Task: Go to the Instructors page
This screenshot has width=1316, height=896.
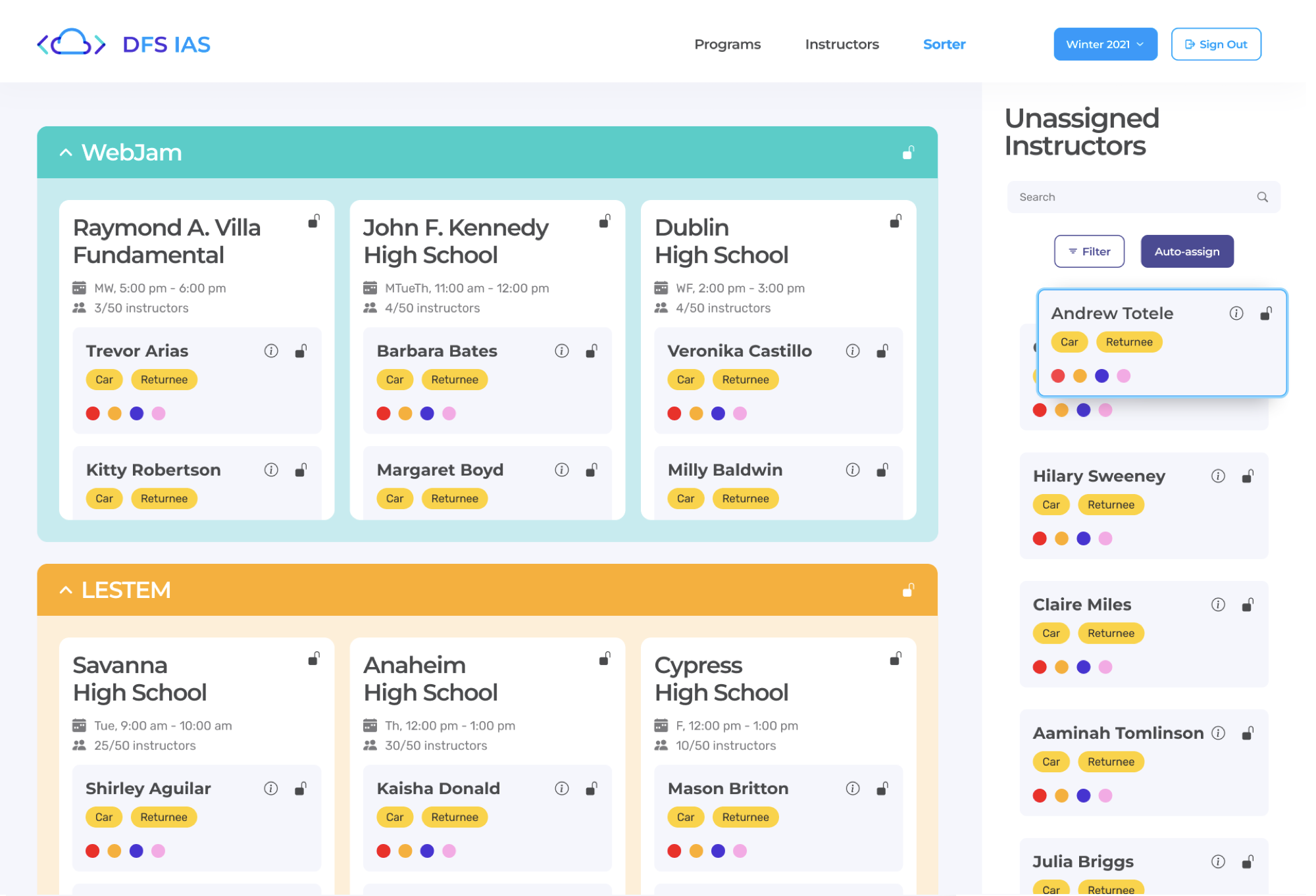Action: [x=842, y=44]
